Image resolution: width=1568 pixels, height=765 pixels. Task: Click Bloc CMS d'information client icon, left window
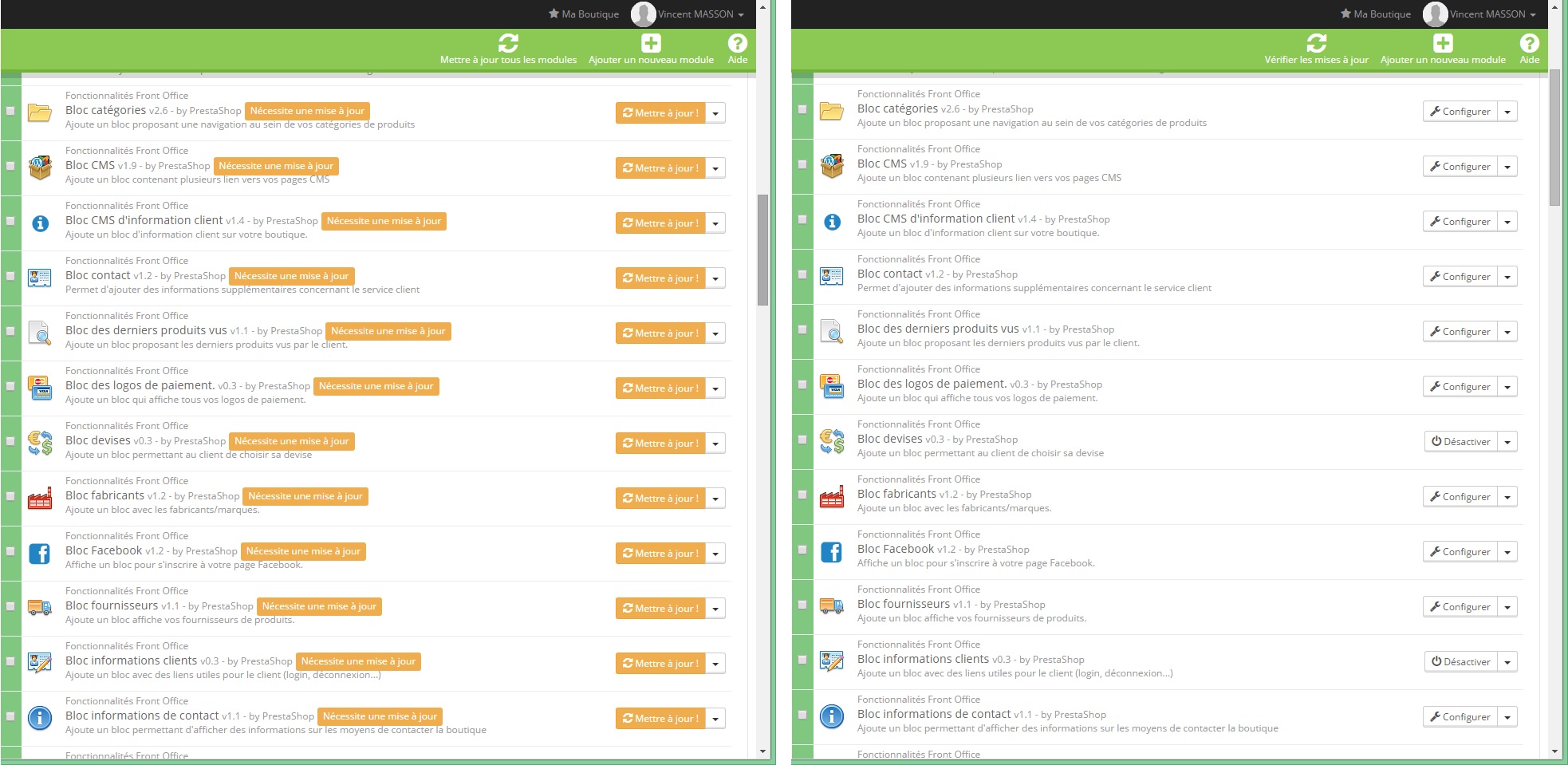tap(40, 223)
